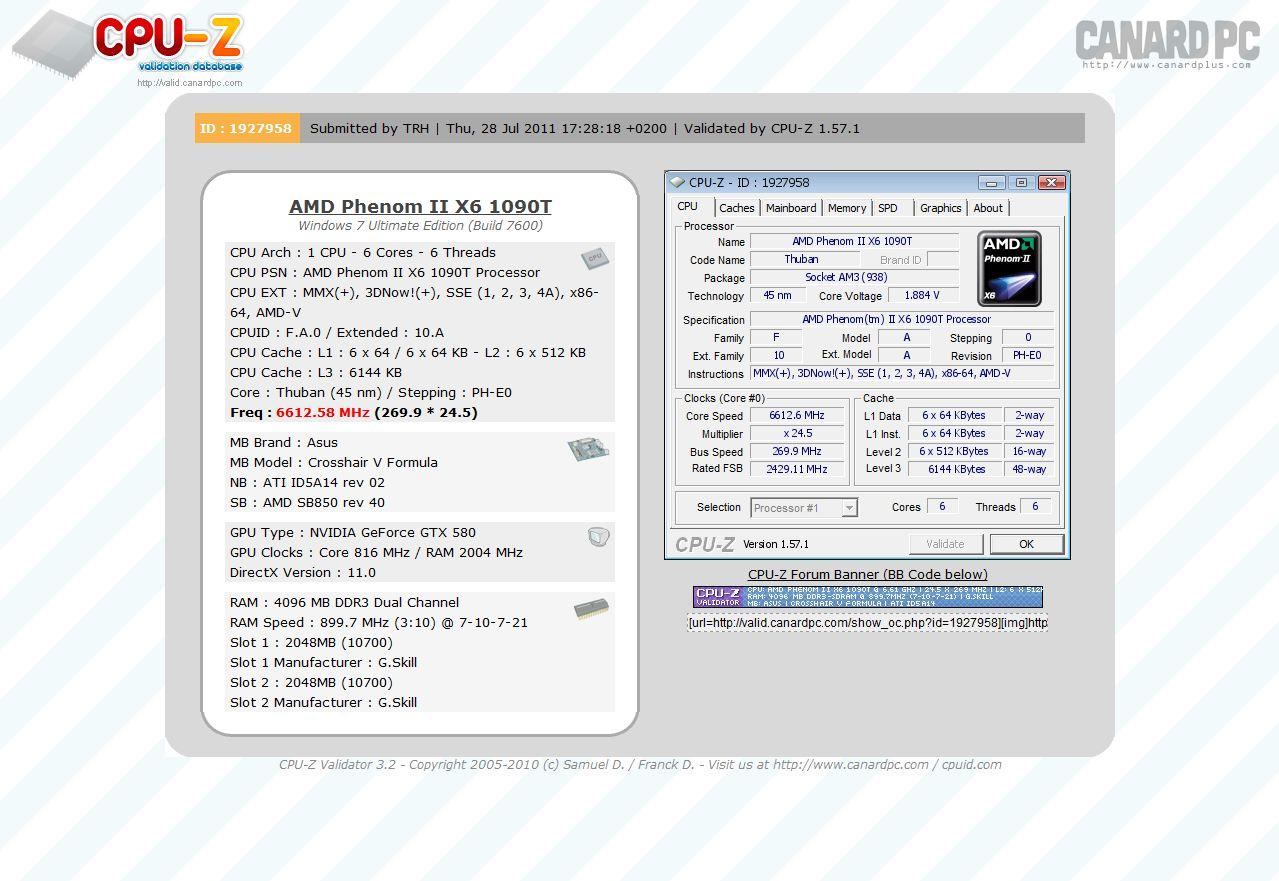Click the Slot 2 Manufacturer G.Skill line
Image resolution: width=1279 pixels, height=881 pixels.
324,702
